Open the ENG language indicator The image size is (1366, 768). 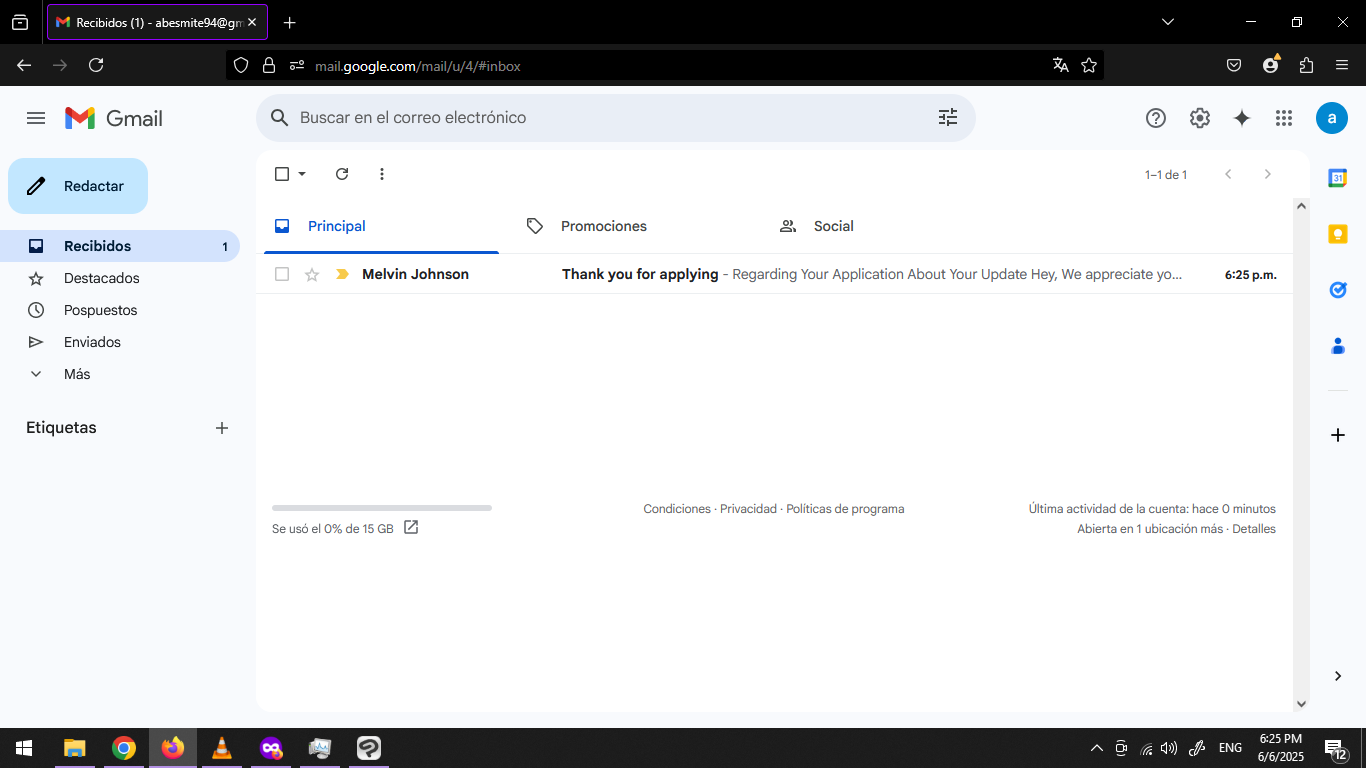pyautogui.click(x=1231, y=748)
